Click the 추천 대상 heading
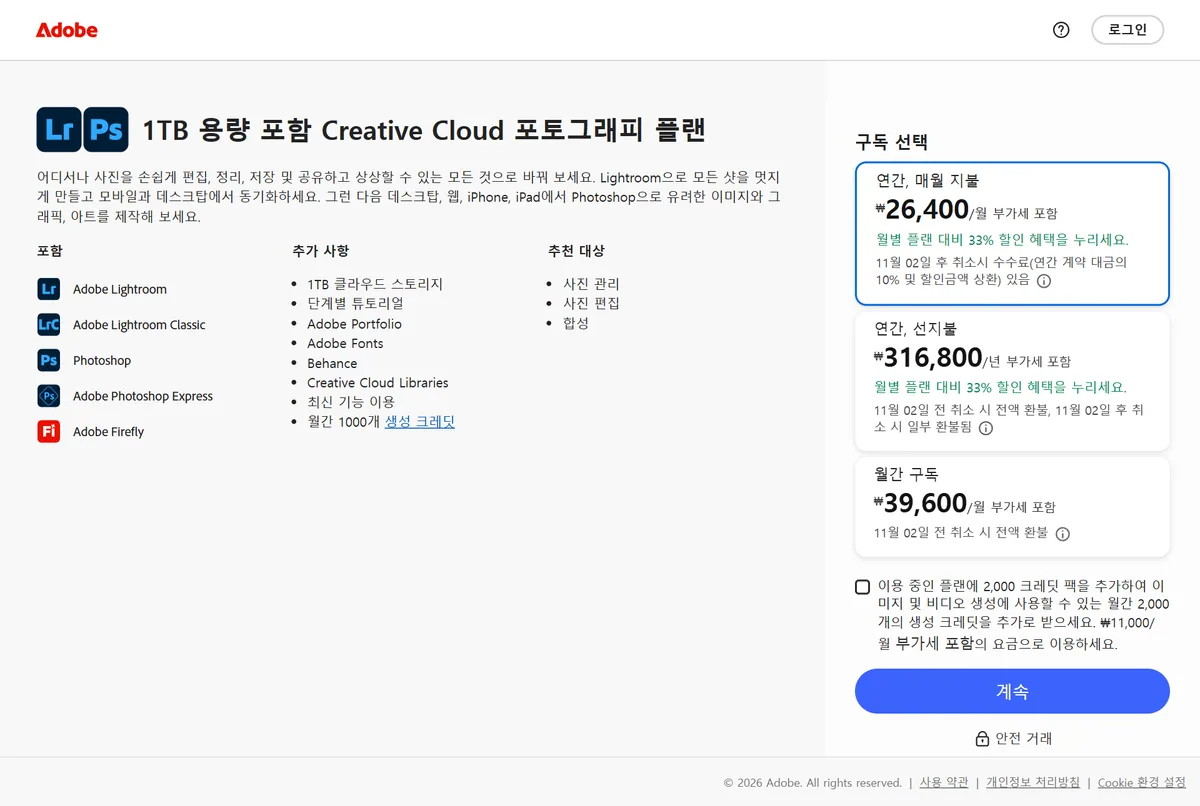The image size is (1200, 806). click(576, 251)
